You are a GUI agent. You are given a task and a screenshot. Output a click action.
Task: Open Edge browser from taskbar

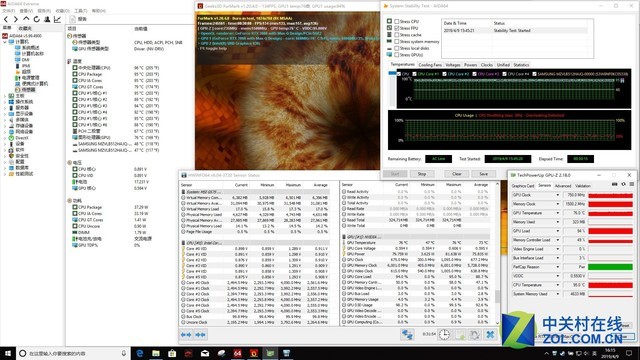[x=140, y=353]
